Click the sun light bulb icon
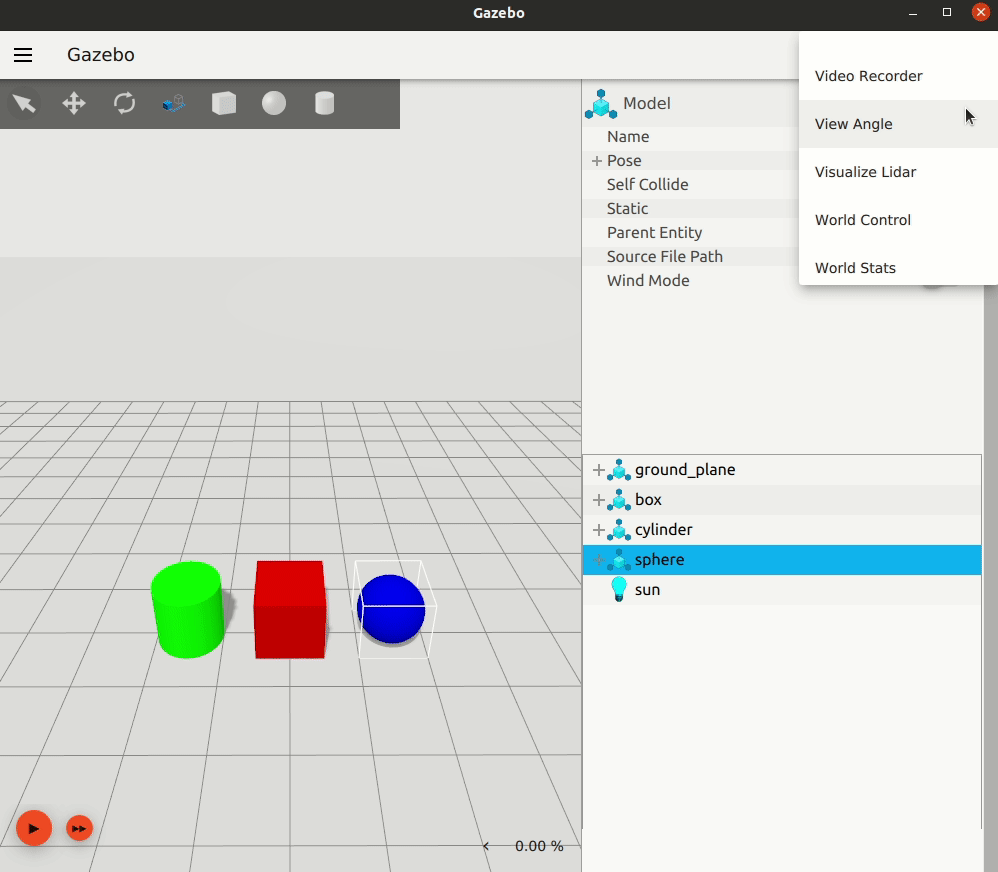The image size is (998, 872). pos(619,589)
